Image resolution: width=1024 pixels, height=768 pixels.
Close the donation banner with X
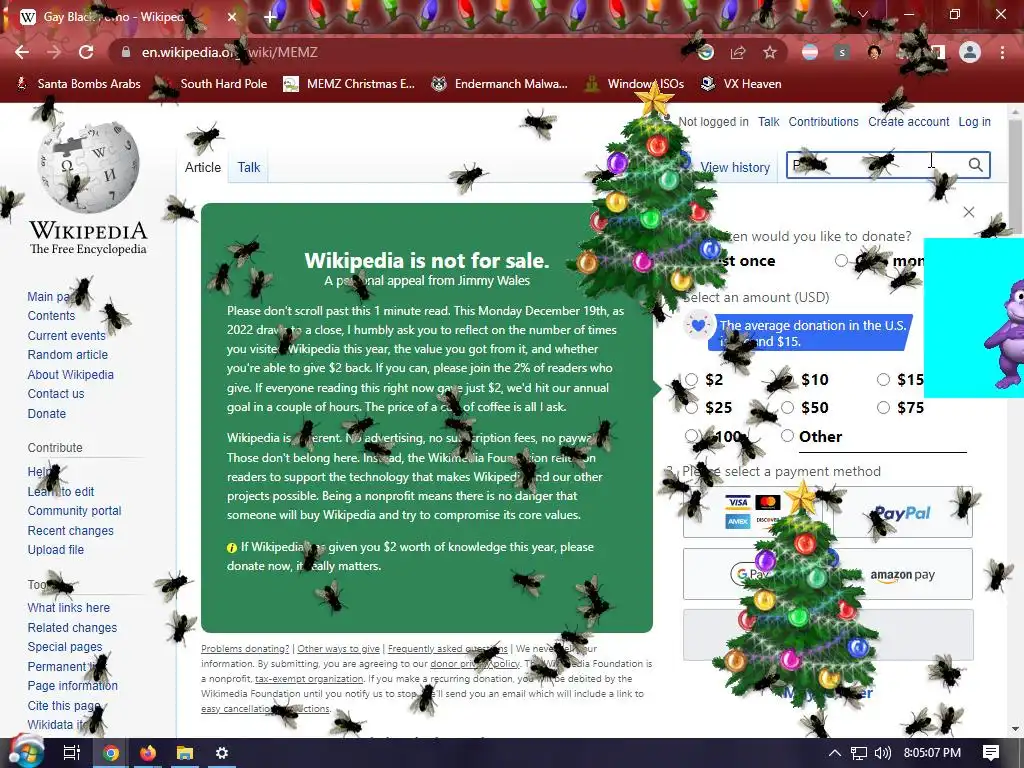coord(968,212)
